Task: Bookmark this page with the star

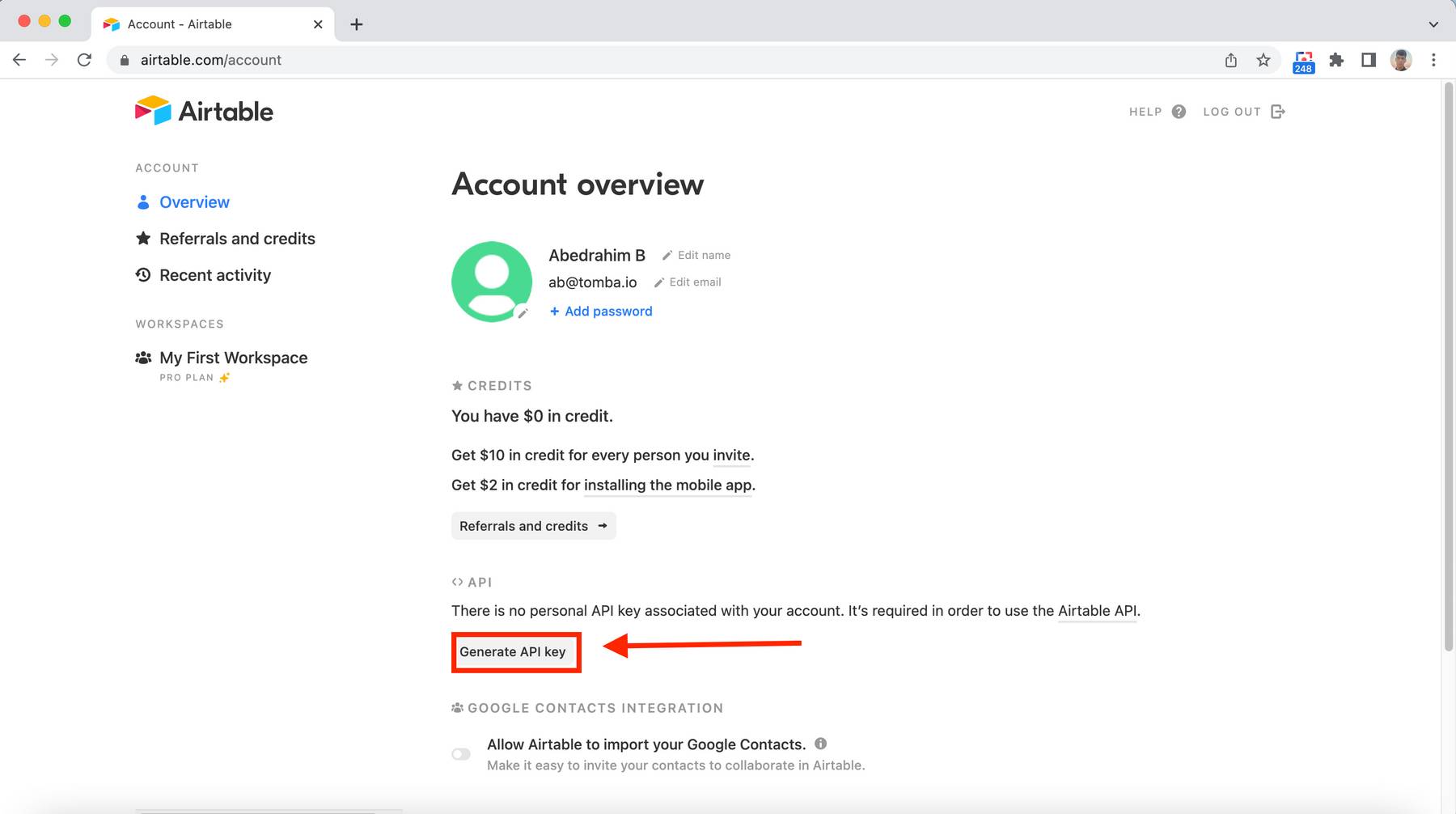Action: (x=1263, y=60)
